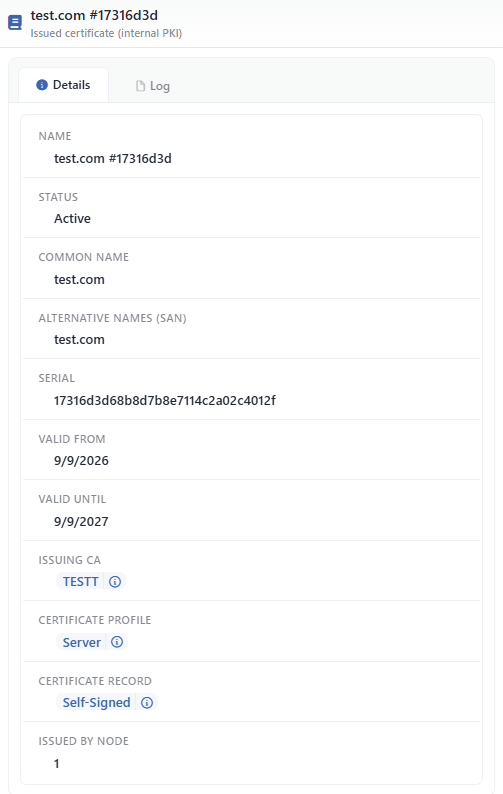Click the Active status value
The image size is (503, 794).
[72, 219]
